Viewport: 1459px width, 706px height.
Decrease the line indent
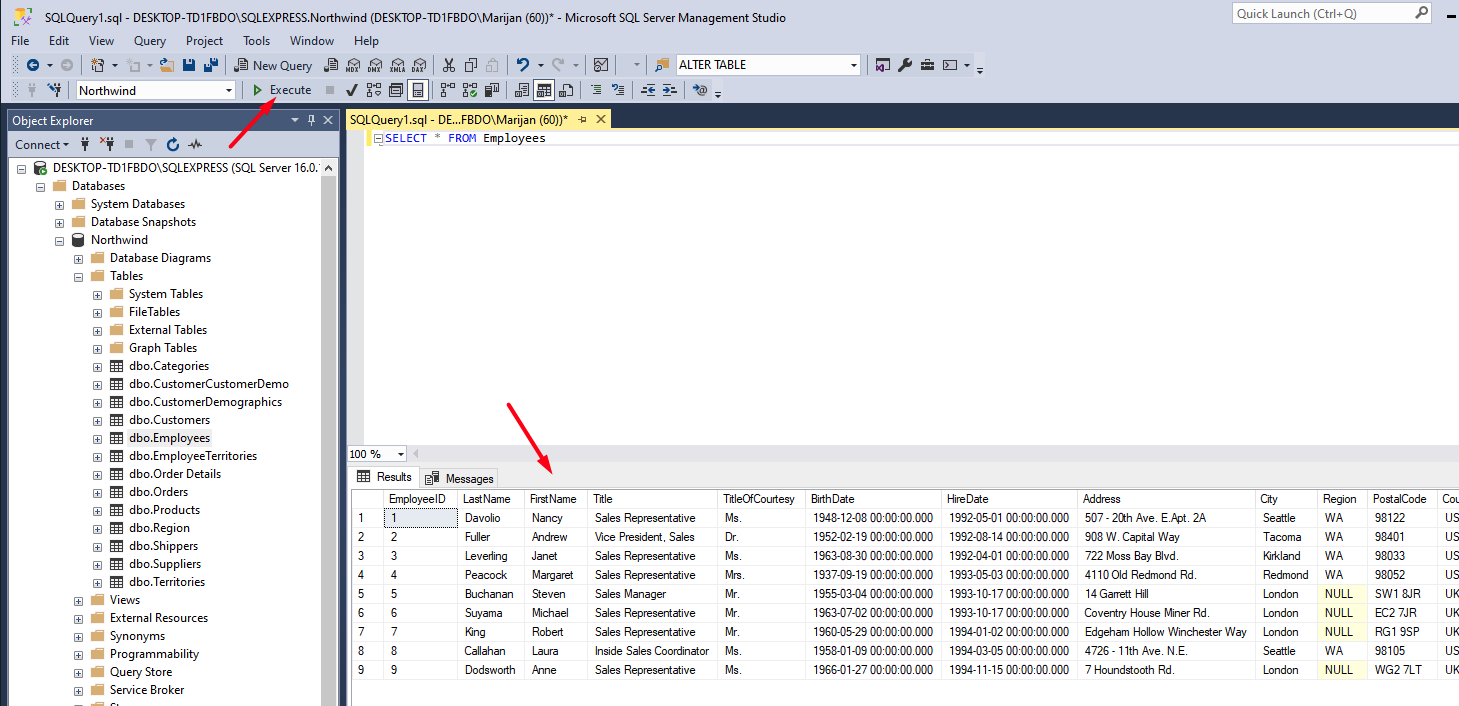click(648, 90)
